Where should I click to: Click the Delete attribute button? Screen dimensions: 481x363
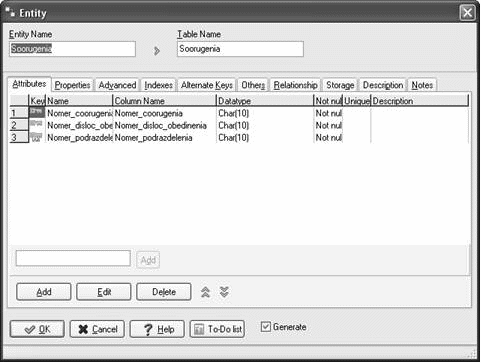pyautogui.click(x=164, y=292)
